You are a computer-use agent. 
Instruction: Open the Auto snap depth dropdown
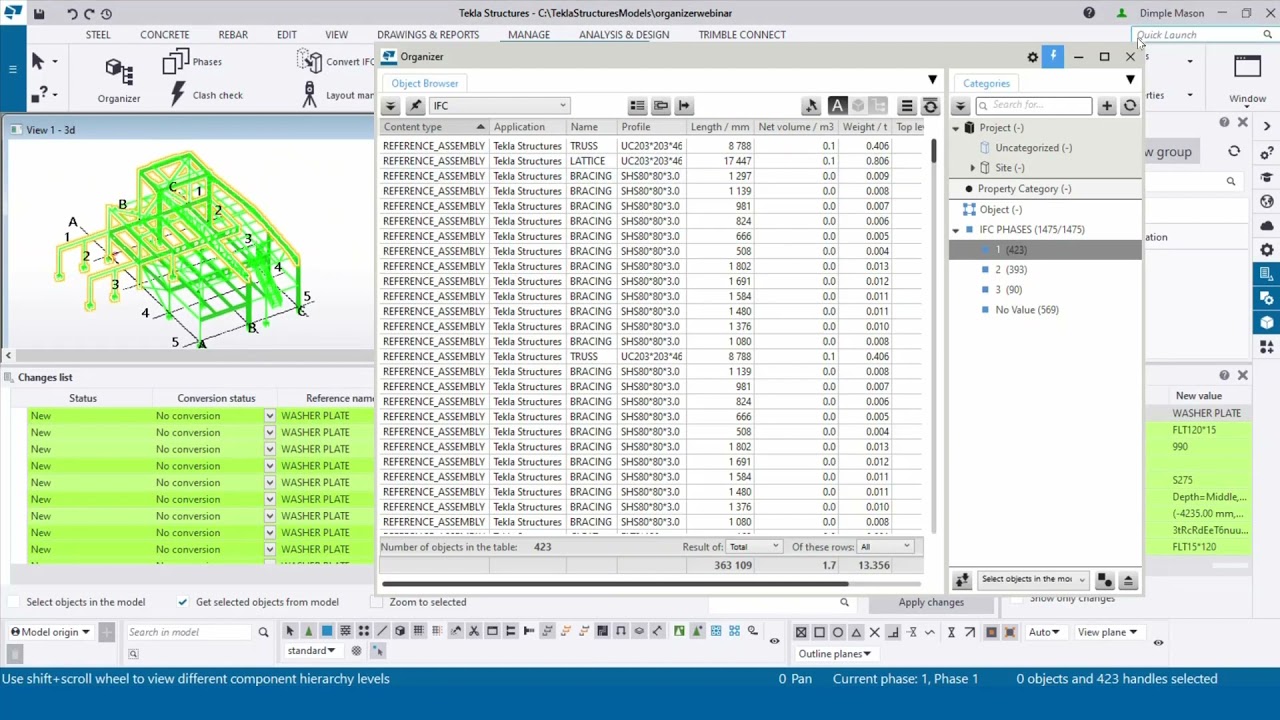click(1044, 632)
